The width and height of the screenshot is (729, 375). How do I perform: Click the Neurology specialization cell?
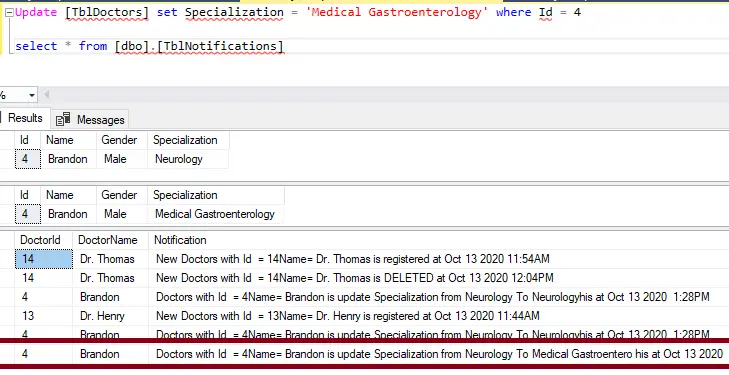(x=188, y=159)
